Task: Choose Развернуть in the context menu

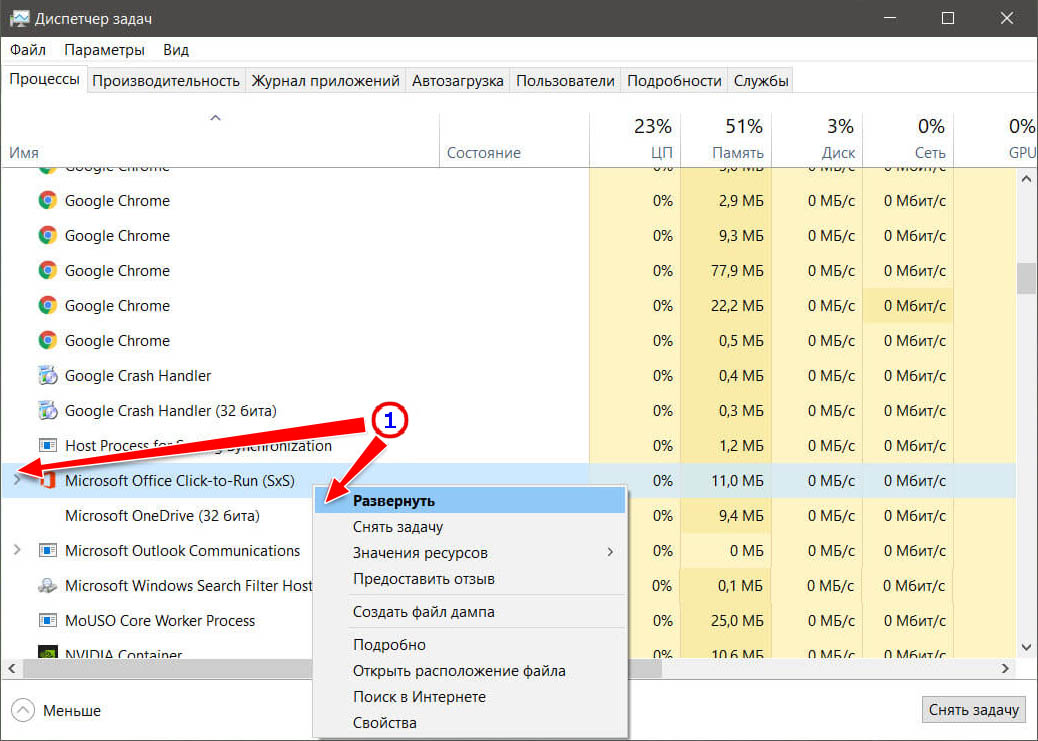Action: (x=469, y=501)
